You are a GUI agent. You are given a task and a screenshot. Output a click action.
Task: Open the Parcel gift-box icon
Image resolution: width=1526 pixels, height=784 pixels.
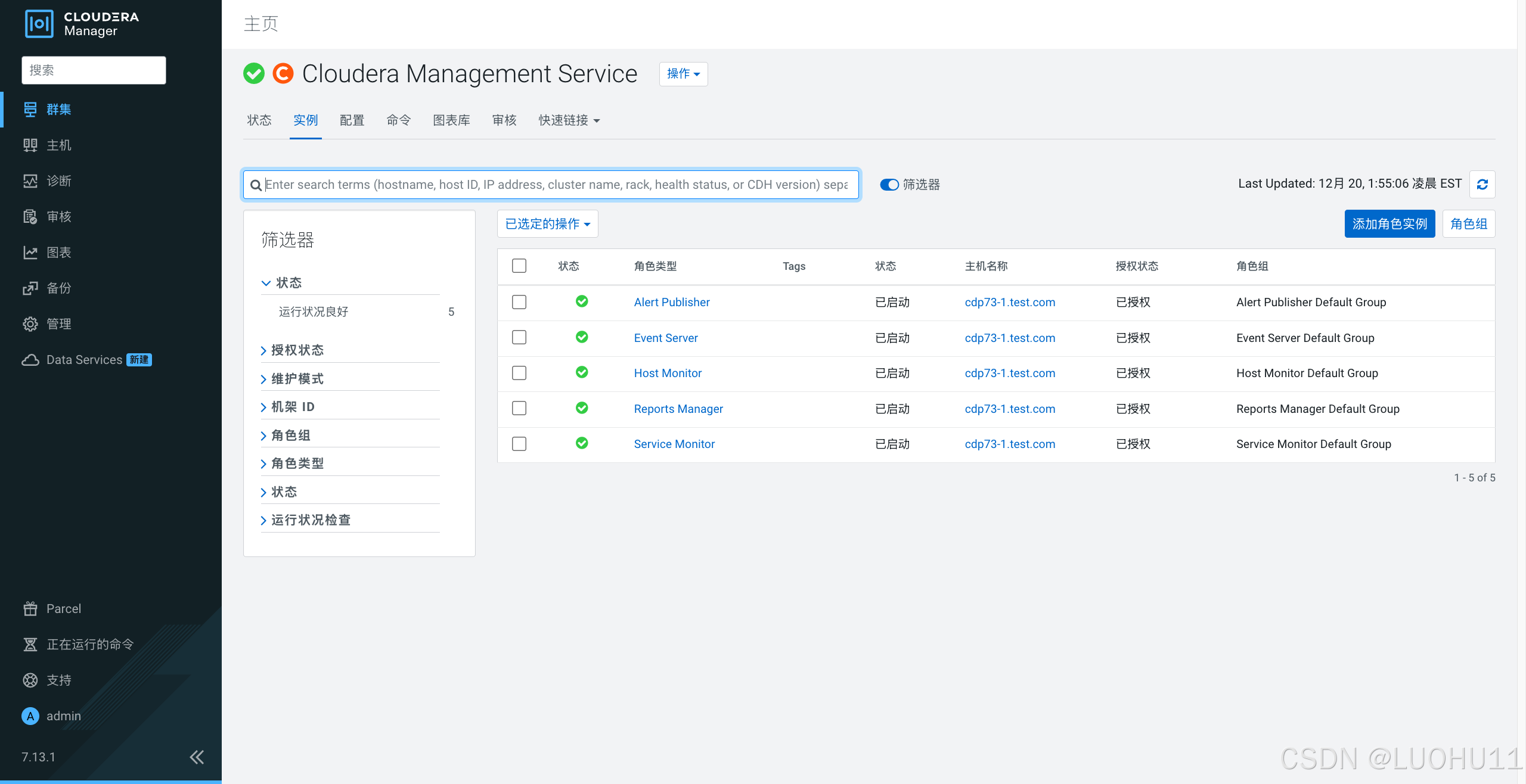pyautogui.click(x=30, y=608)
